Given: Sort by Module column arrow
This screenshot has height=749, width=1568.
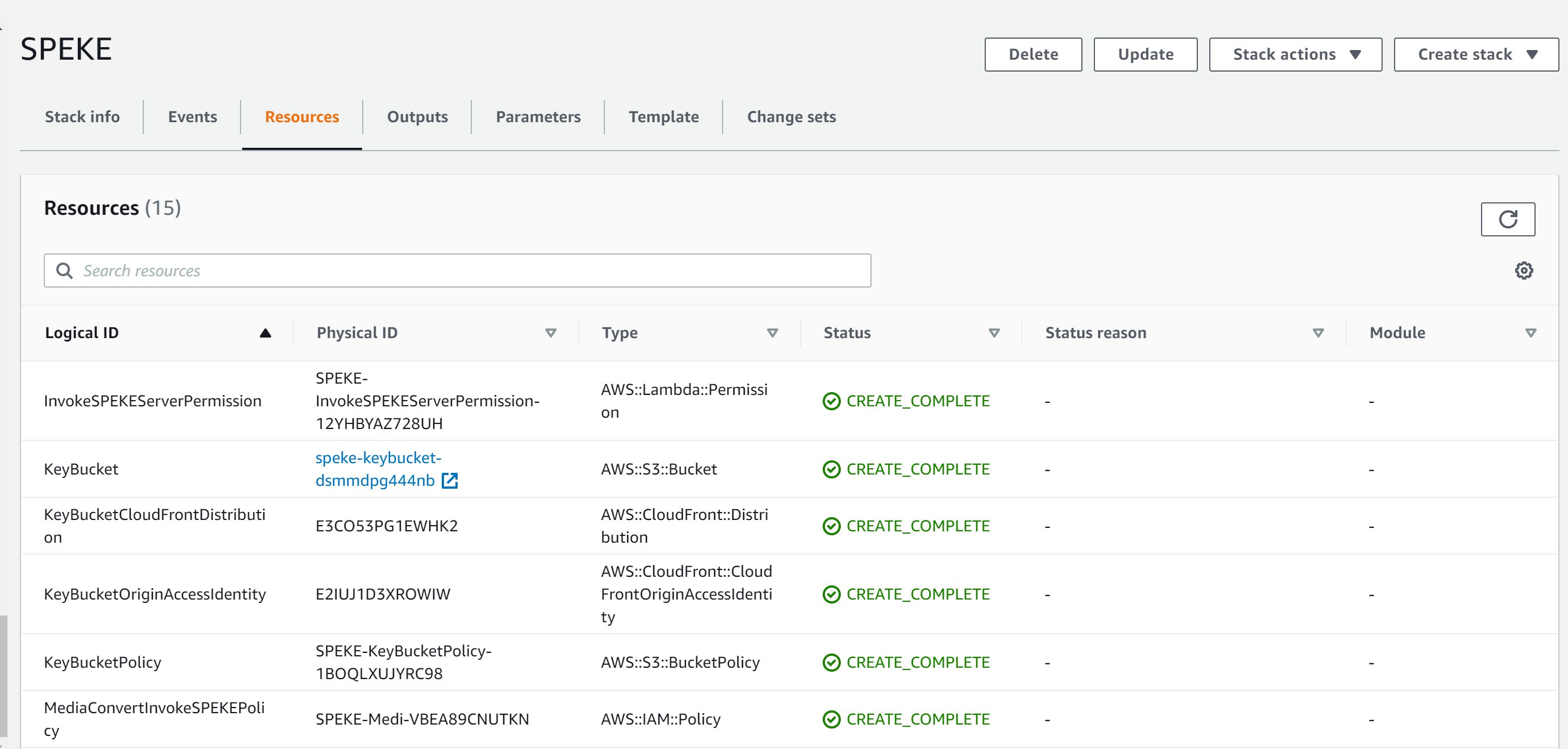Looking at the screenshot, I should point(1530,333).
